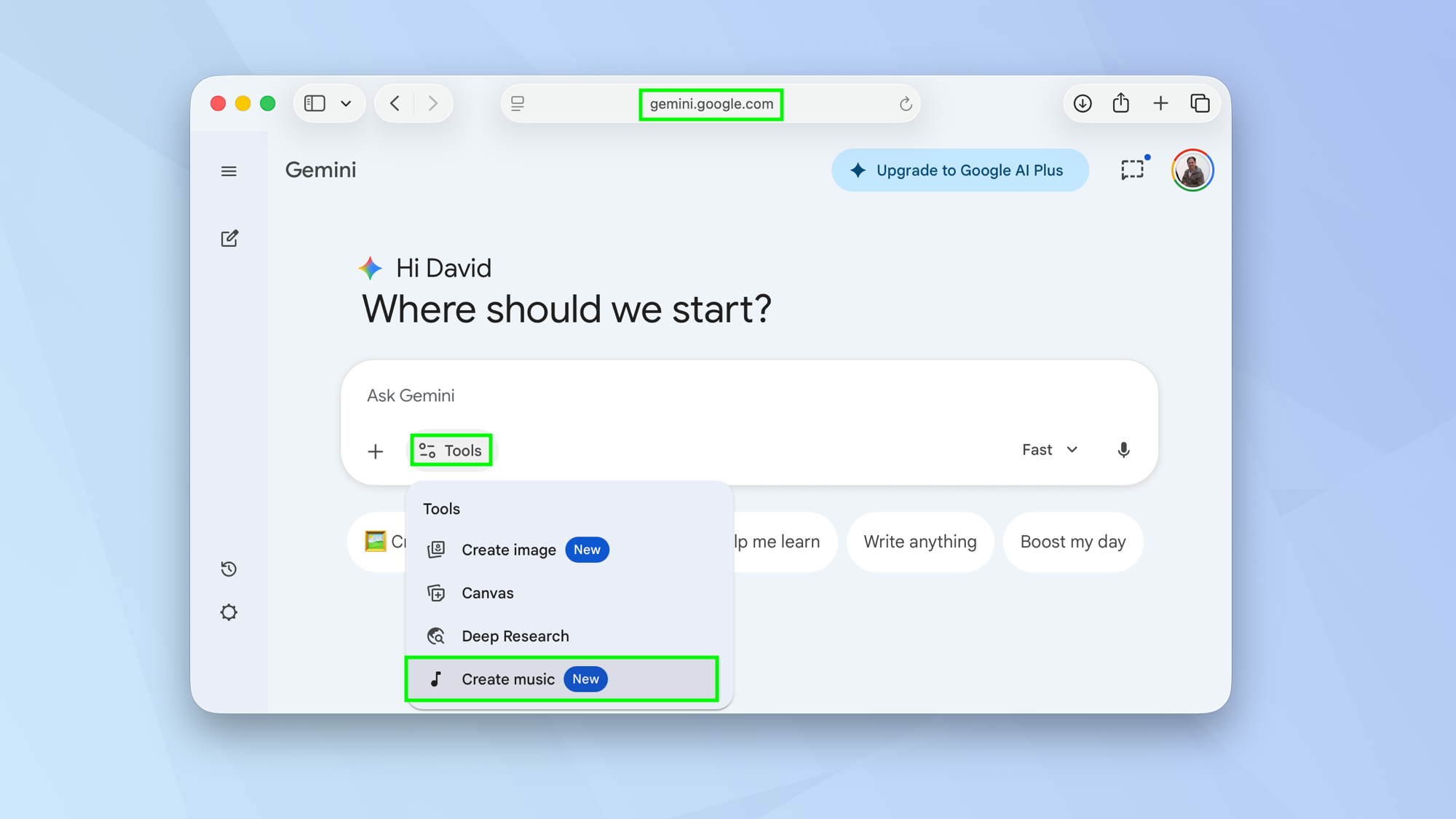Click the screenshot selection icon near profile
This screenshot has height=819, width=1456.
coord(1132,169)
